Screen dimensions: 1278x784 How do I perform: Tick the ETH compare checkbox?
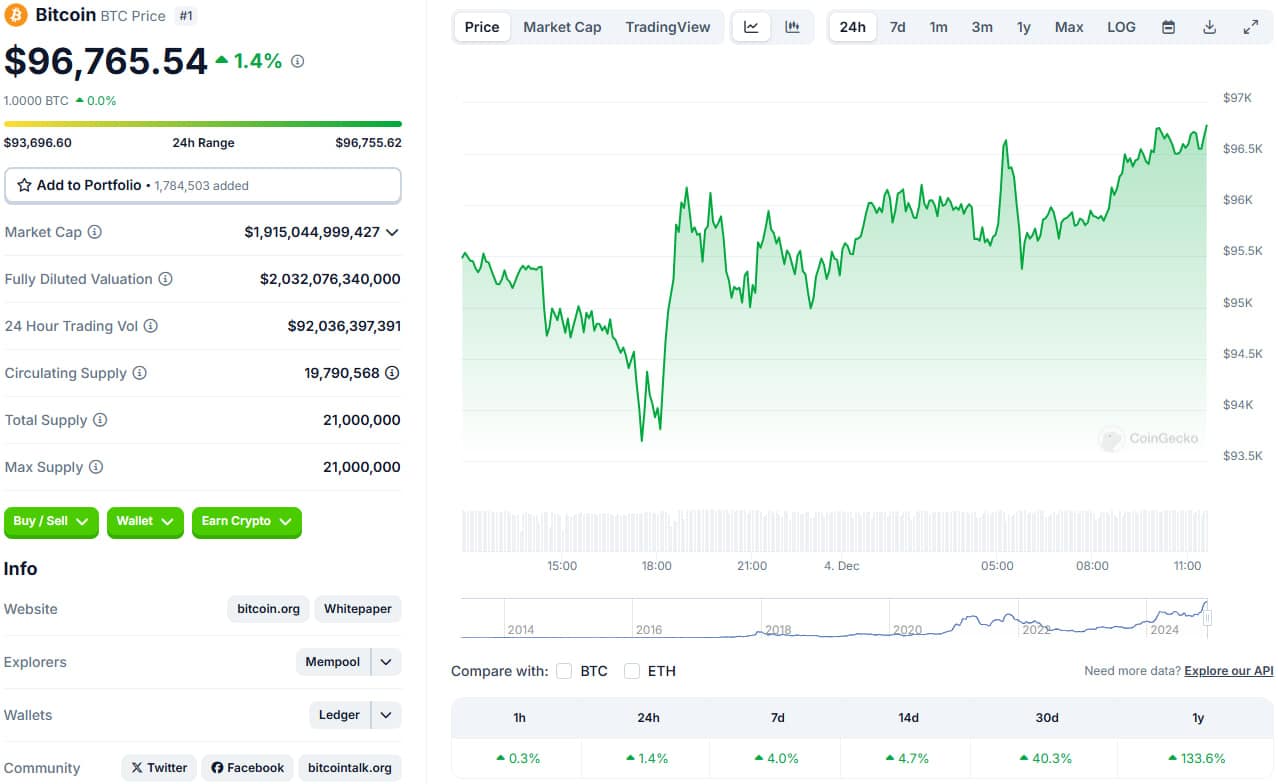point(632,671)
